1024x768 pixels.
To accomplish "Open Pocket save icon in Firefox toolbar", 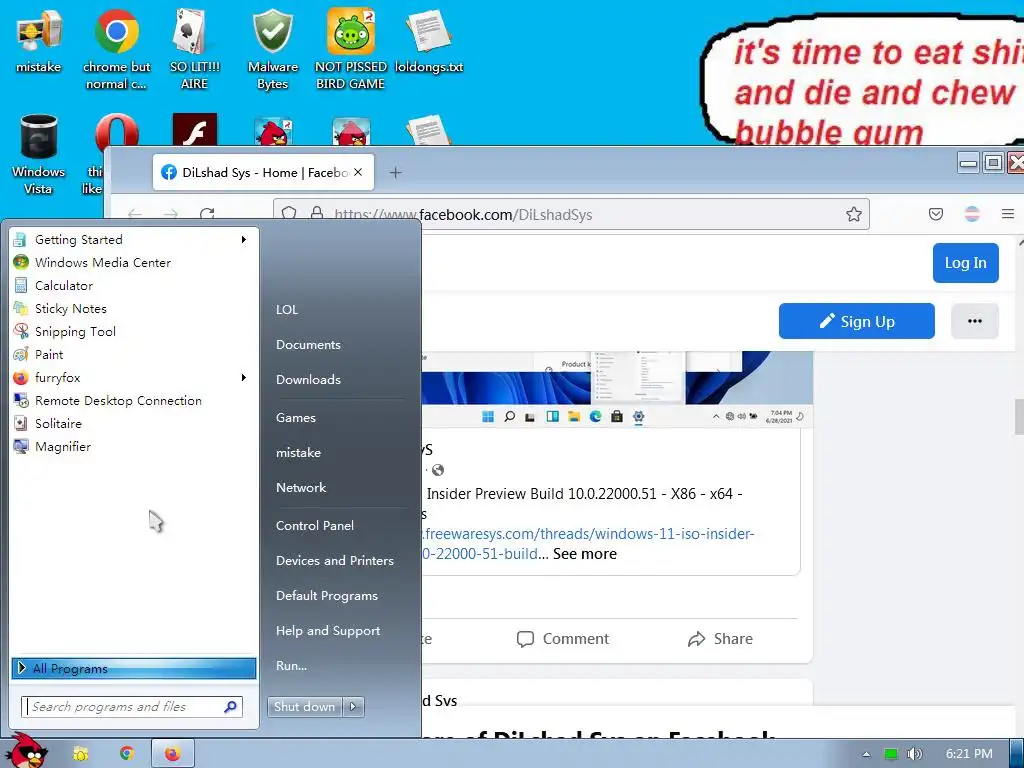I will click(x=936, y=214).
